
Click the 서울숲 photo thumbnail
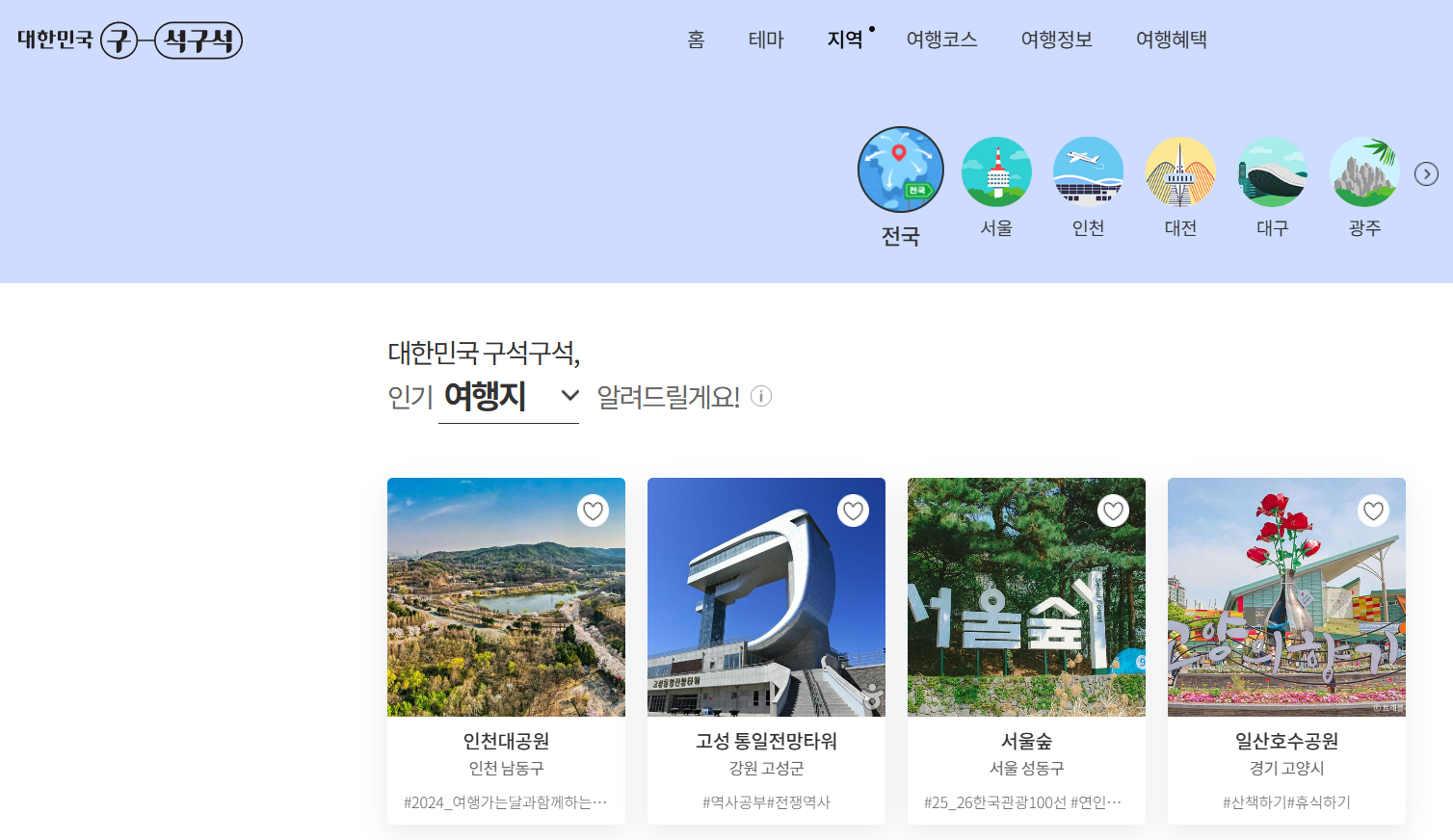1025,597
